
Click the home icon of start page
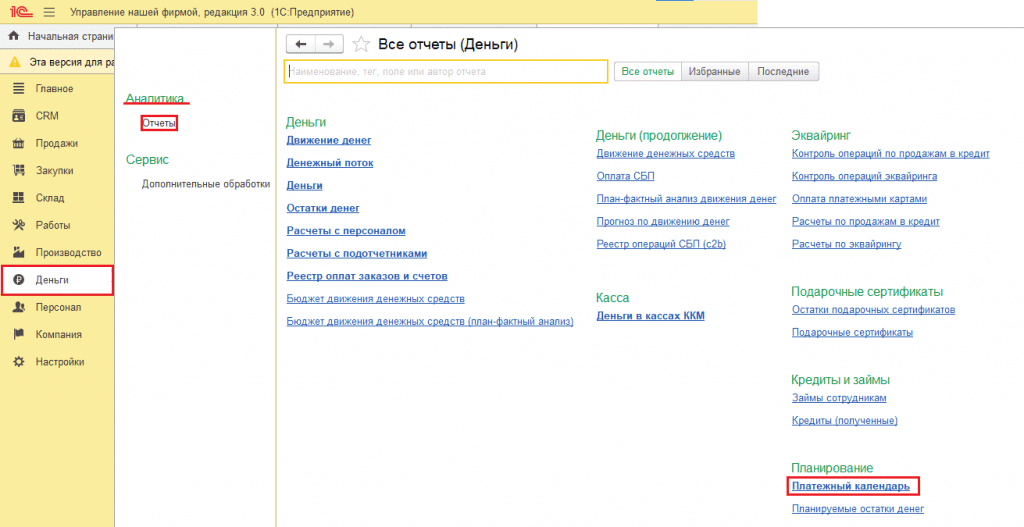tap(14, 36)
